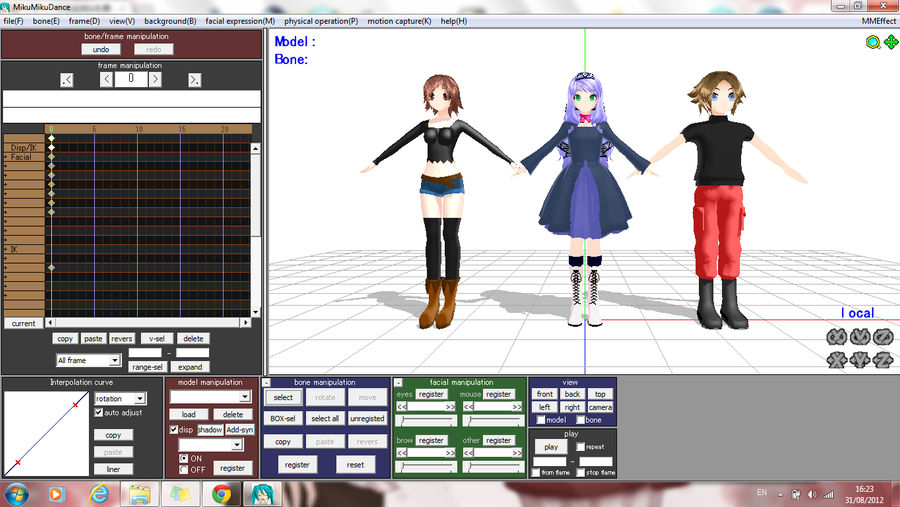Click the brow facial slider track
Viewport: 900px width, 507px height.
coord(426,467)
